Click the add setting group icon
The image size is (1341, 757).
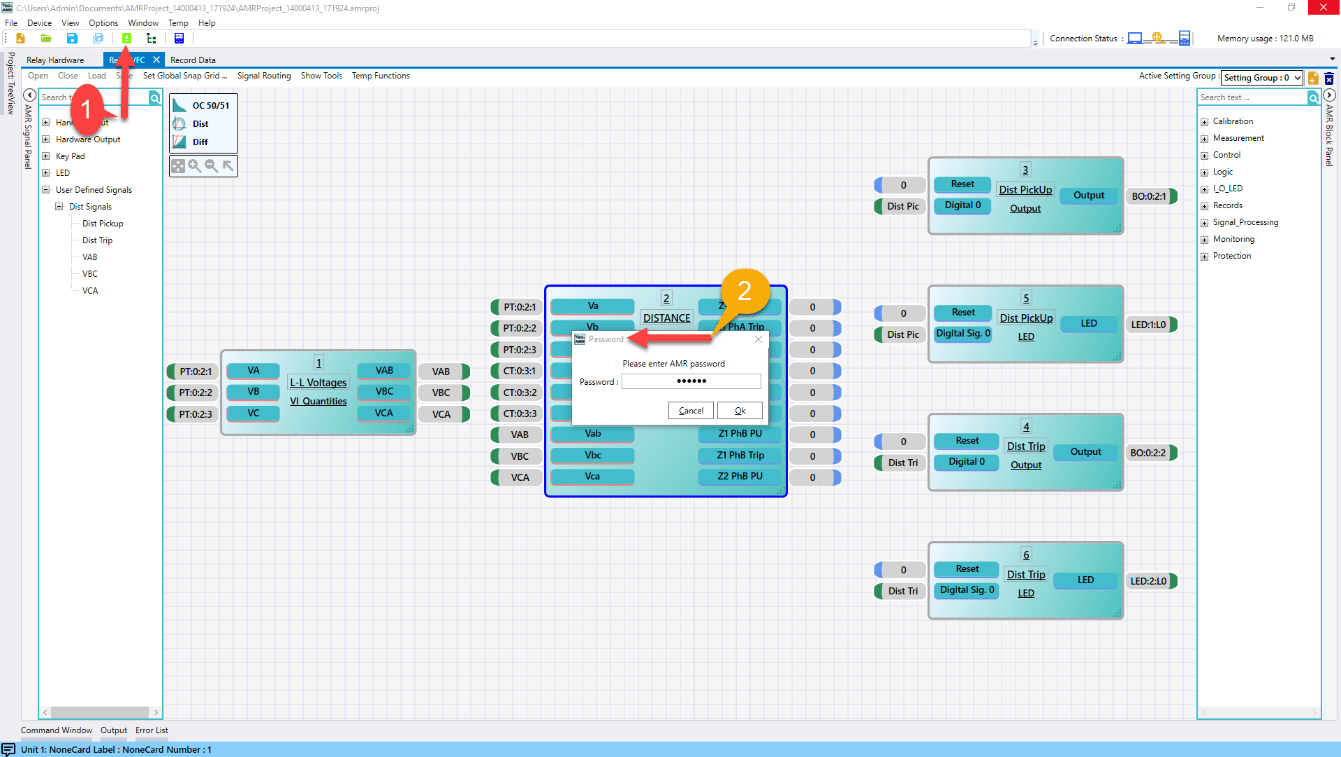1314,78
